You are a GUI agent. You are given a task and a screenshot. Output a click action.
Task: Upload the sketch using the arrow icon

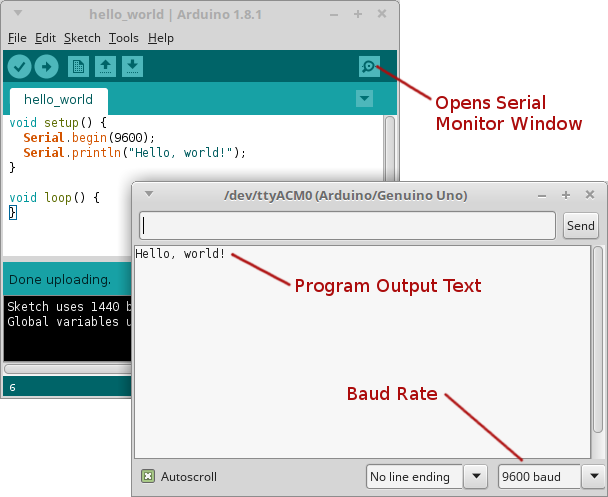coord(47,67)
